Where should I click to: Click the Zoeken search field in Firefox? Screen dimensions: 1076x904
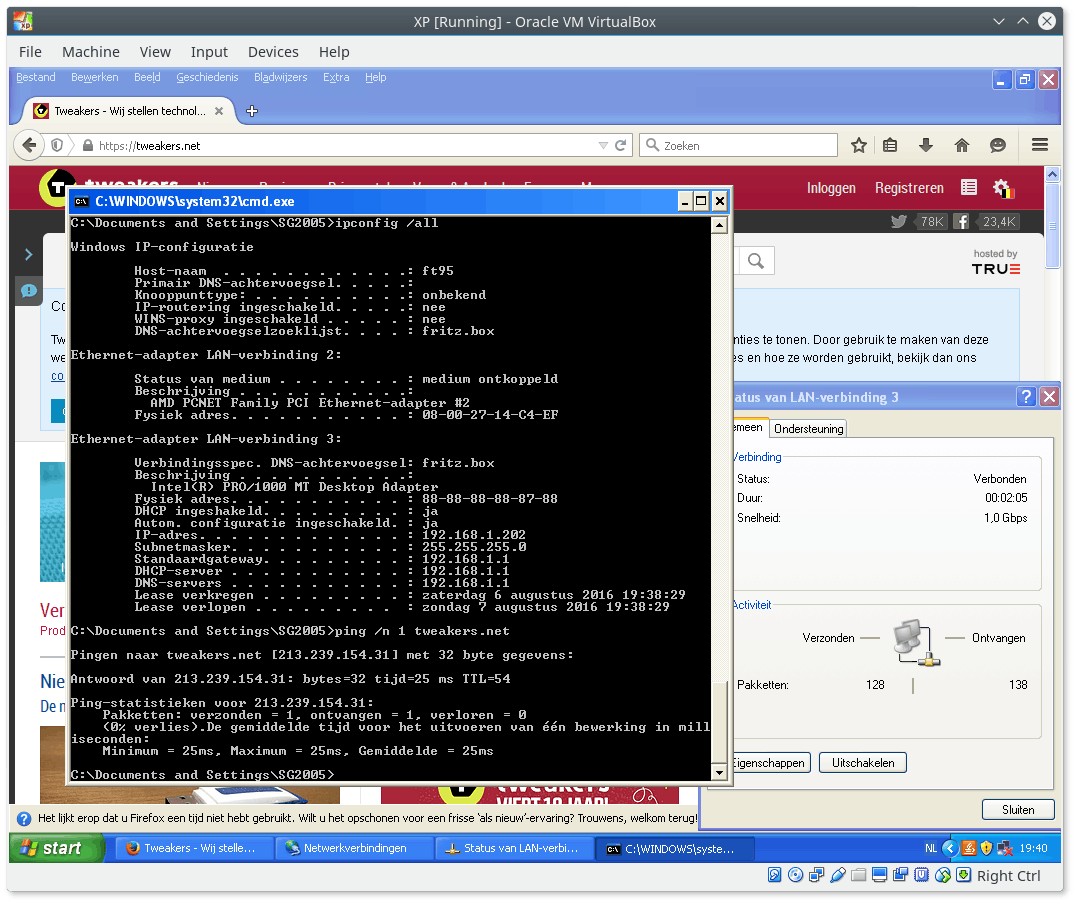pos(745,146)
